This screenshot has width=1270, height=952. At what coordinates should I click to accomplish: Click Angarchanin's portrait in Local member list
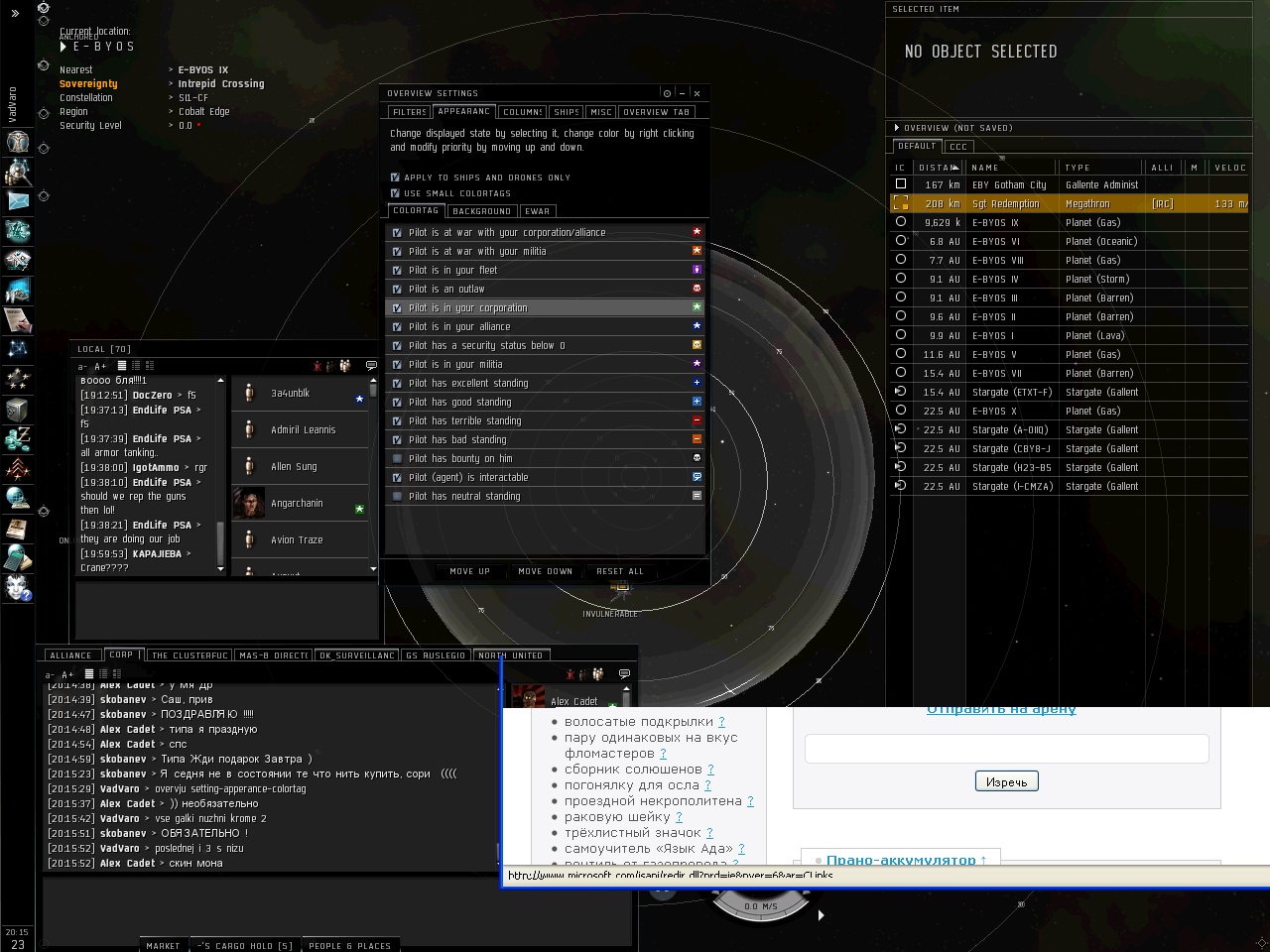(249, 503)
